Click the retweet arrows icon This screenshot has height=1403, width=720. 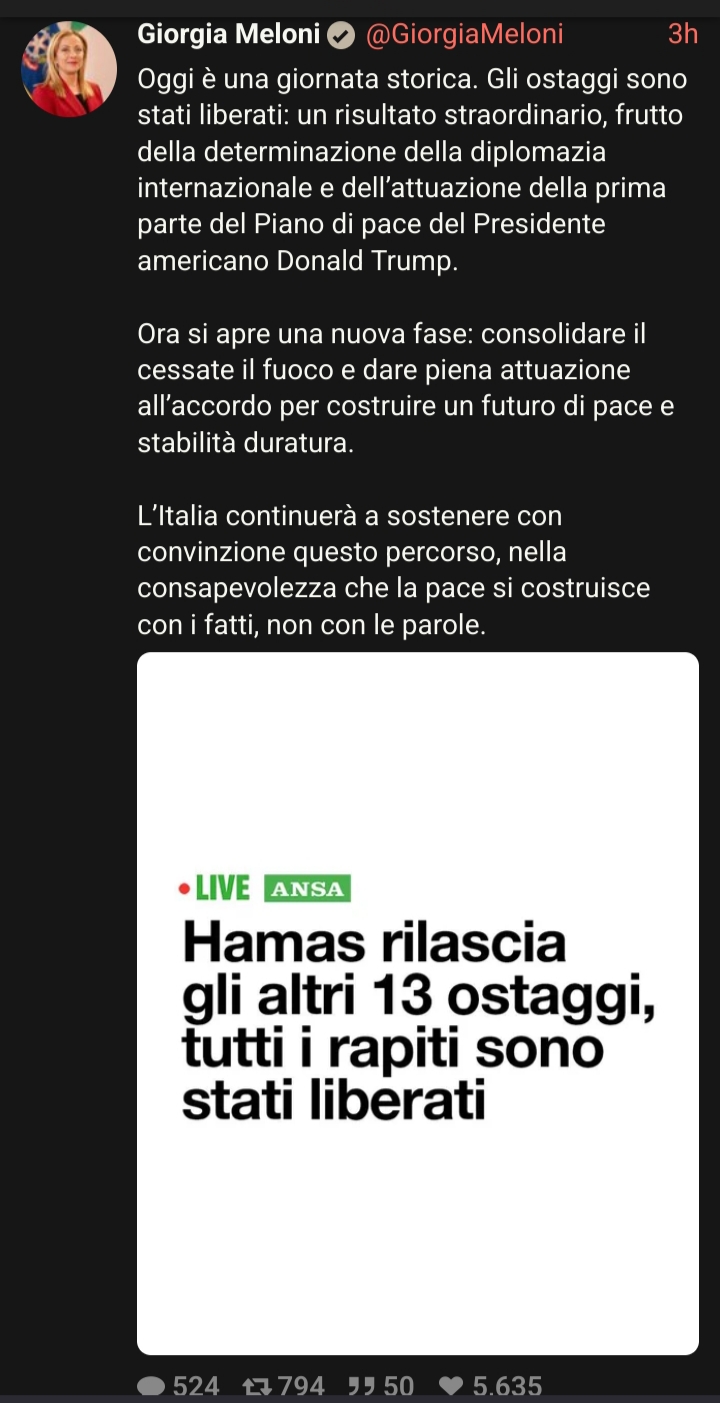(257, 1386)
